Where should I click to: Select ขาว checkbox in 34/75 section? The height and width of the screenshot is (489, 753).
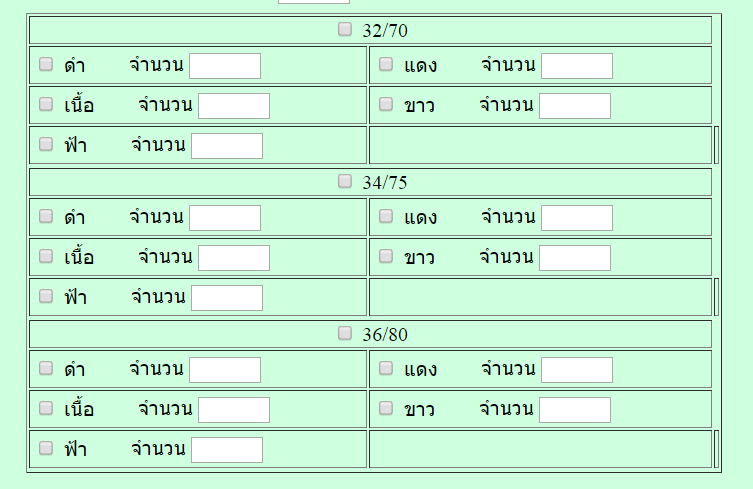click(386, 256)
